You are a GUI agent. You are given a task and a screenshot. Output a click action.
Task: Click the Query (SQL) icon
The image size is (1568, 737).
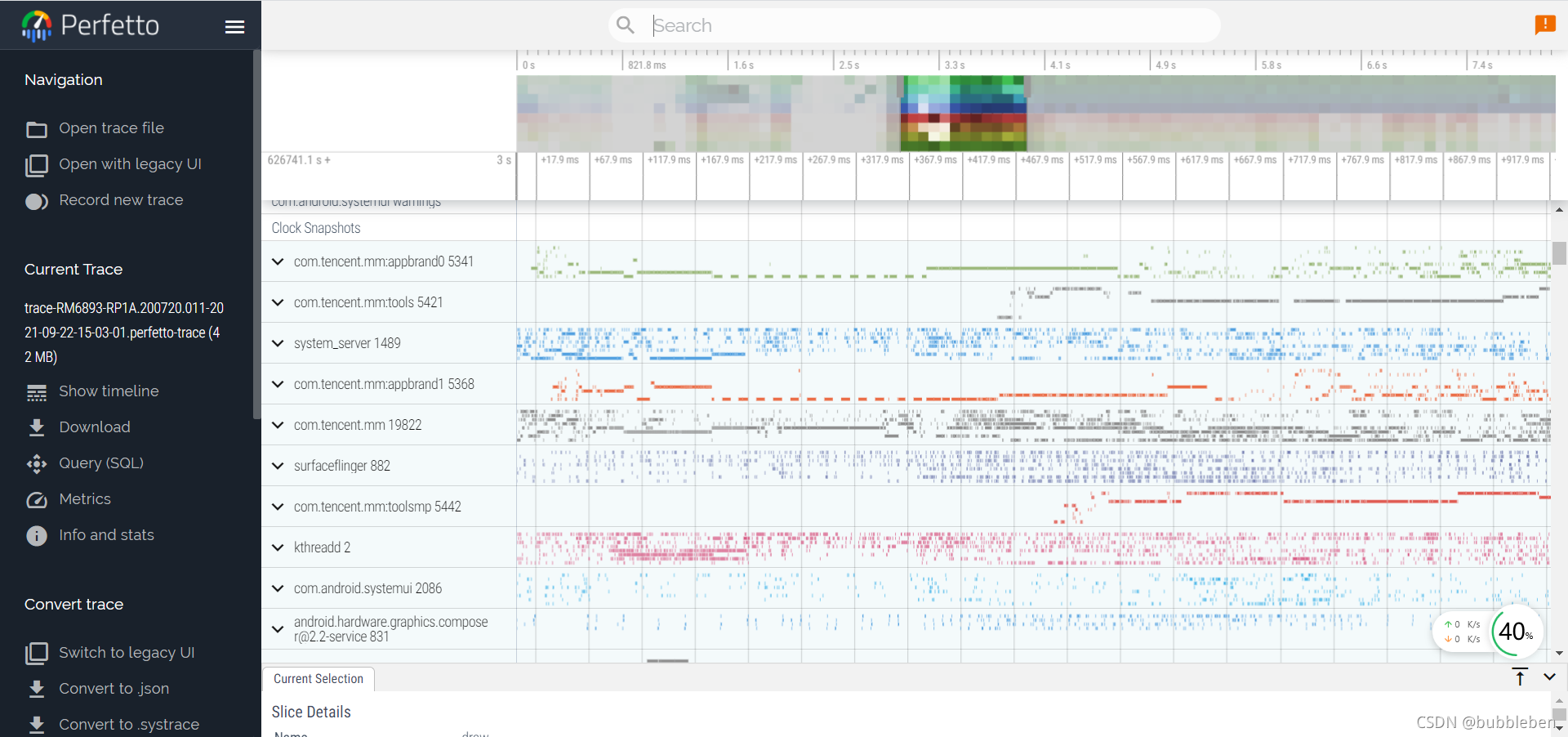point(37,464)
